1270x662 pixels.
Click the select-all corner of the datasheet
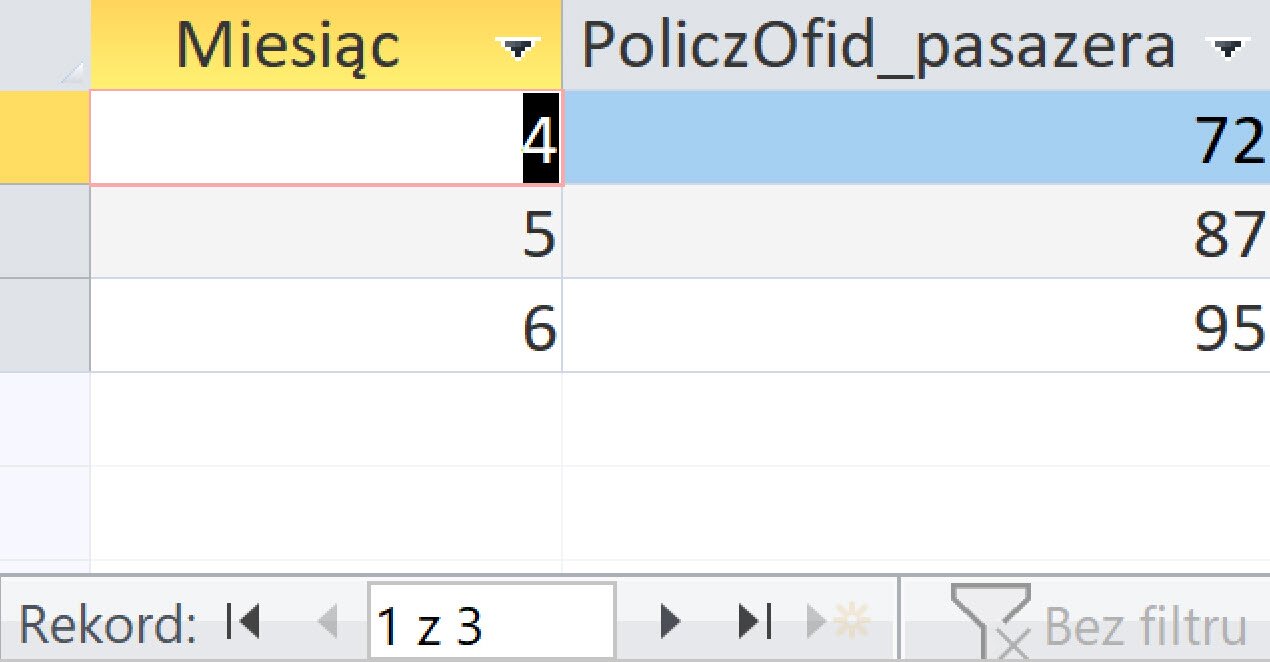(44, 46)
